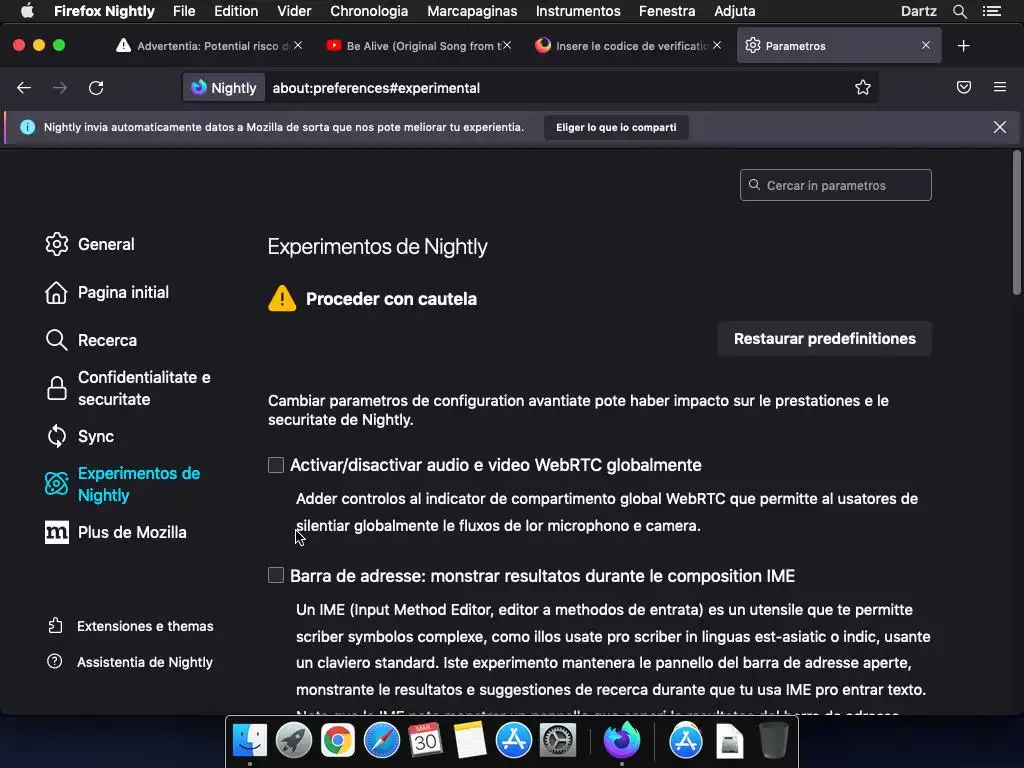
Task: Enable the WebRTC global mute checkbox
Action: (x=276, y=465)
